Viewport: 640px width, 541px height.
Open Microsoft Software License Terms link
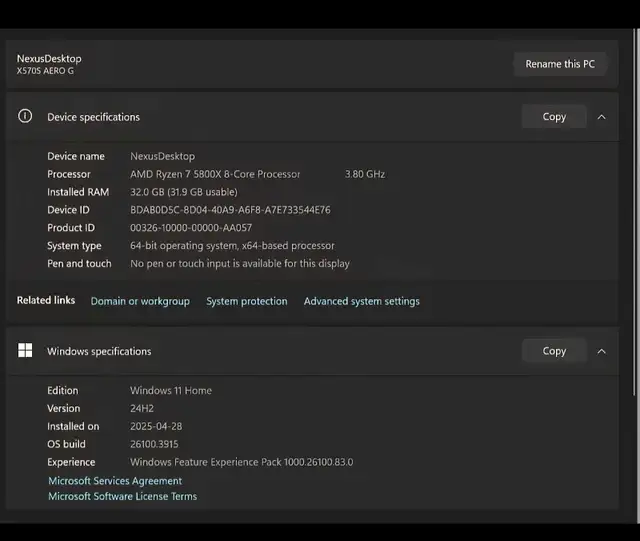(x=122, y=496)
